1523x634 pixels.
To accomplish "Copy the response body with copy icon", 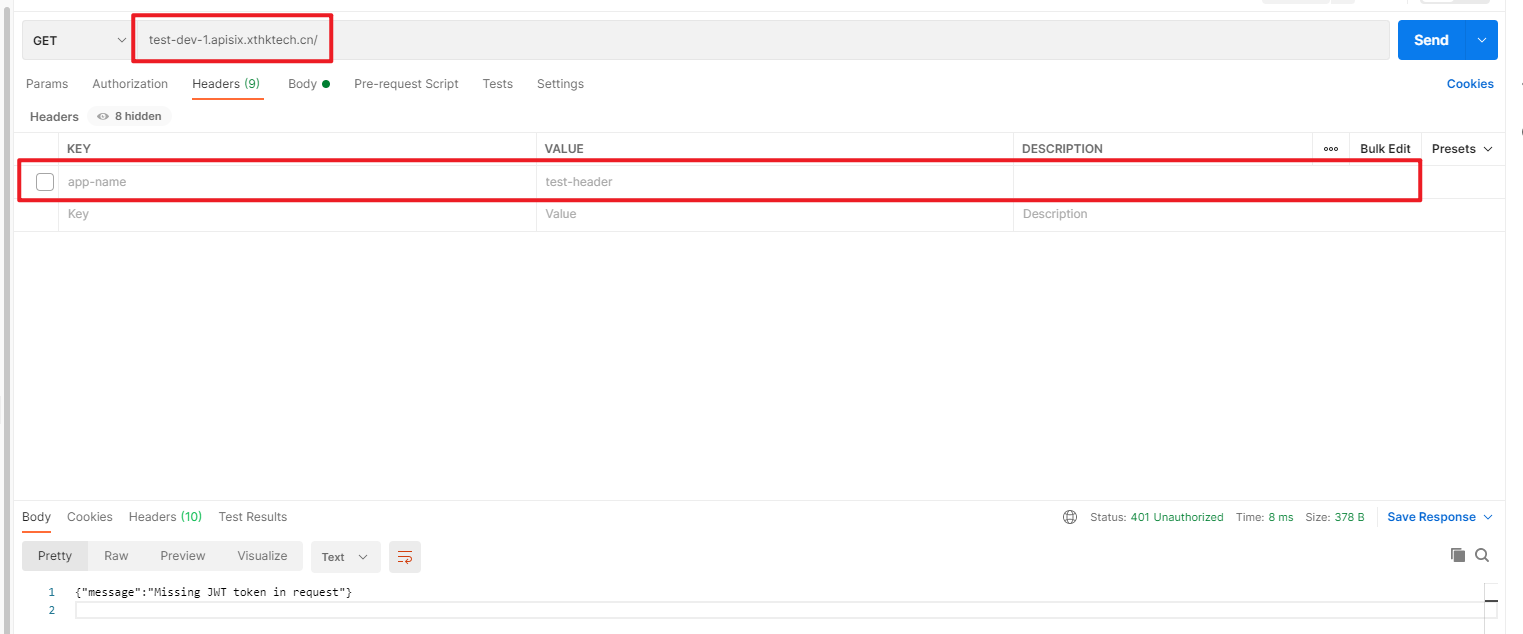I will [1458, 555].
